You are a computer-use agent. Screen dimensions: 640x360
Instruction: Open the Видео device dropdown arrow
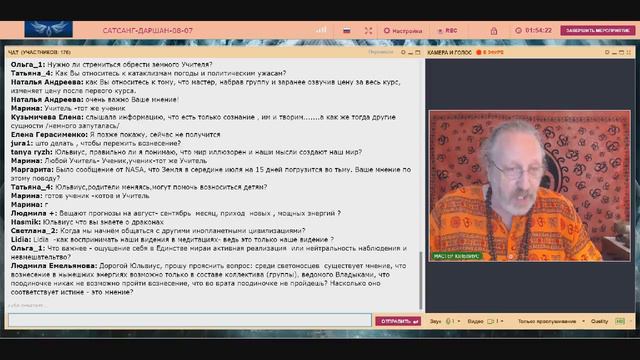click(x=502, y=321)
